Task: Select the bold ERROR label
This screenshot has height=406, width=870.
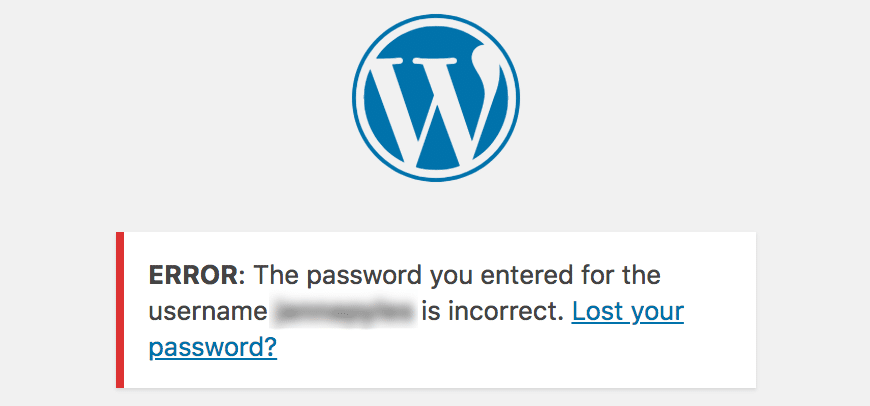Action: tap(189, 274)
